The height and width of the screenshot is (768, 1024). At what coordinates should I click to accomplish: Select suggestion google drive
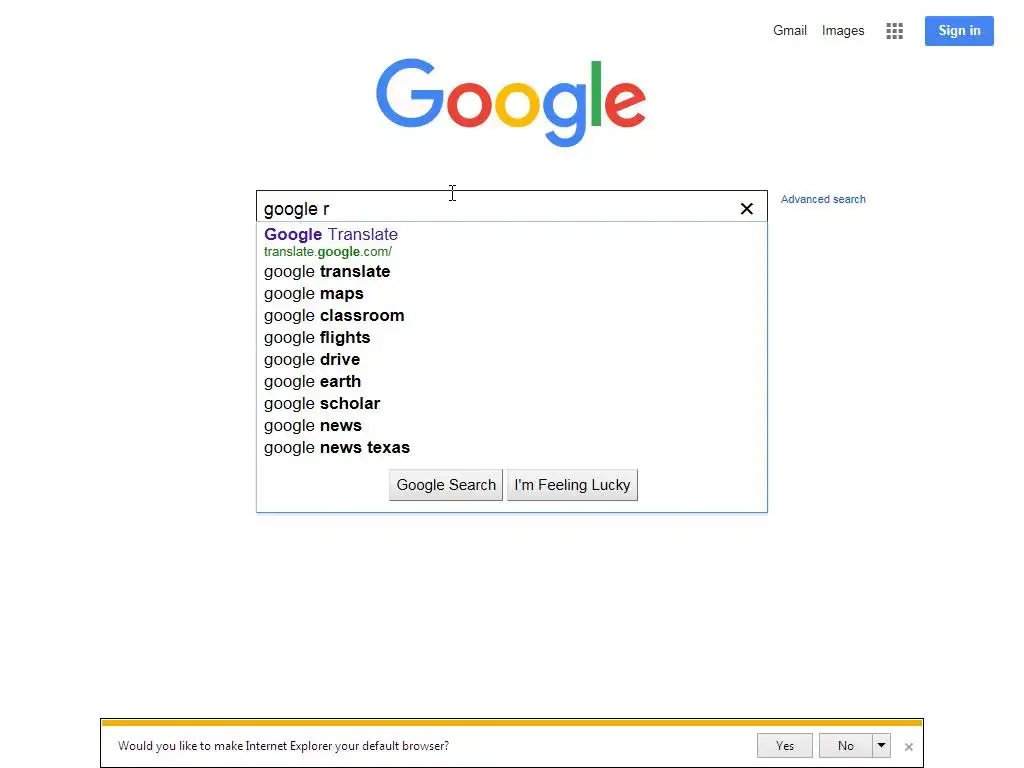point(511,360)
